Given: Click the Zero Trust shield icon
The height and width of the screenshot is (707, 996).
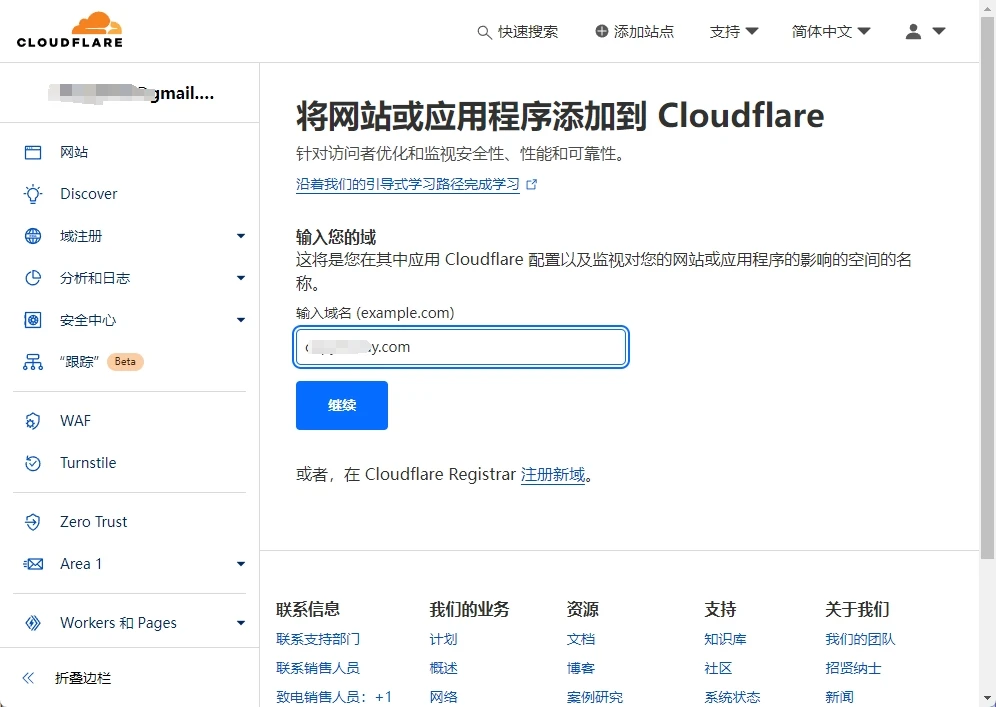Looking at the screenshot, I should 33,522.
